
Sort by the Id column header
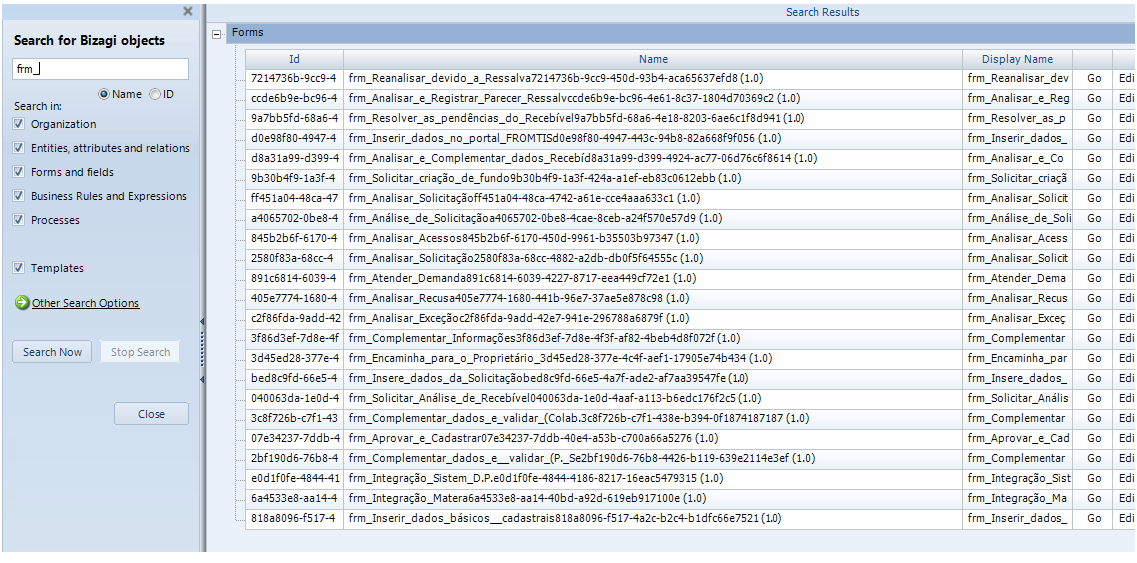(x=294, y=59)
